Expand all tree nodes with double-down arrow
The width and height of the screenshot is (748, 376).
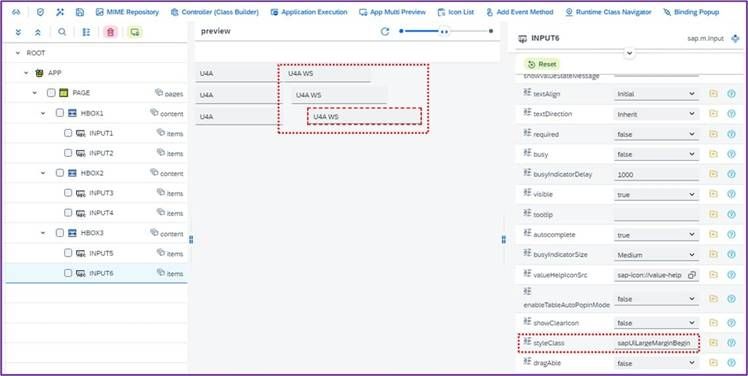18,32
